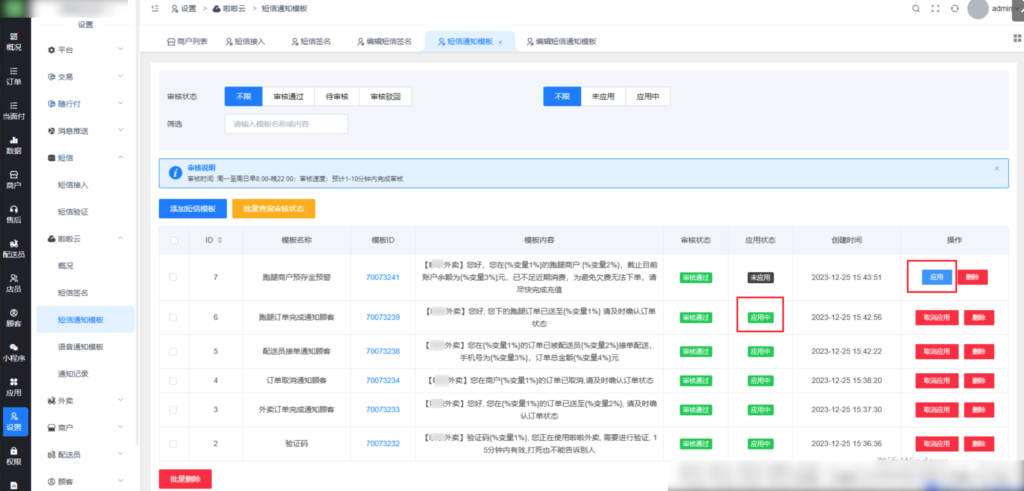This screenshot has height=491, width=1024.
Task: Collapse 短信 settings group
Action: 86,158
